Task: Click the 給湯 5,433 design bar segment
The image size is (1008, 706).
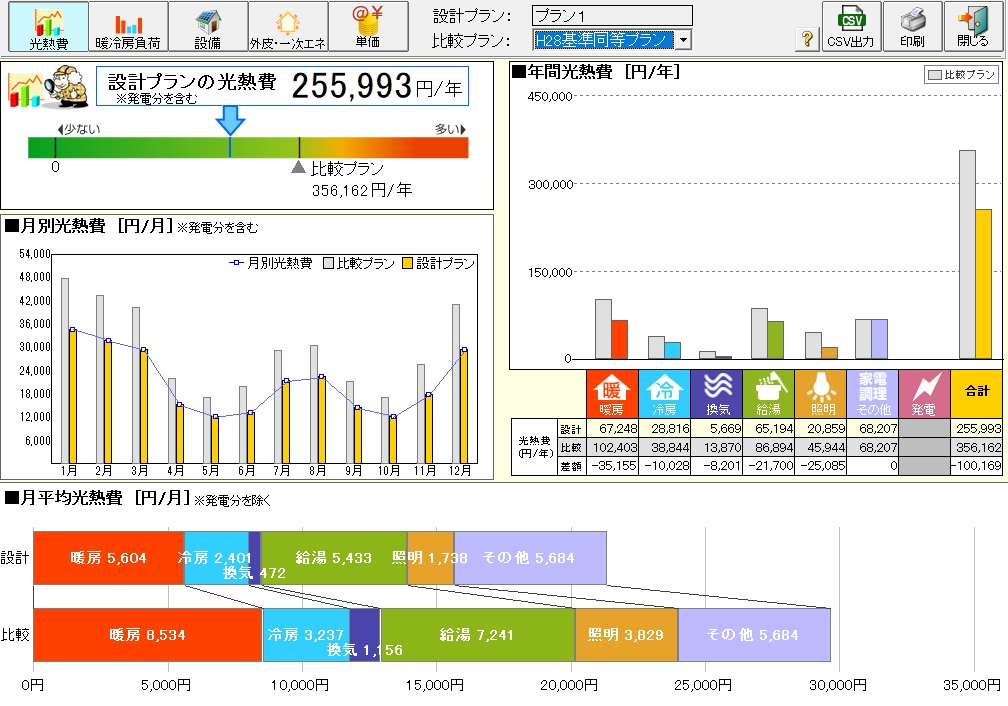Action: pos(334,557)
